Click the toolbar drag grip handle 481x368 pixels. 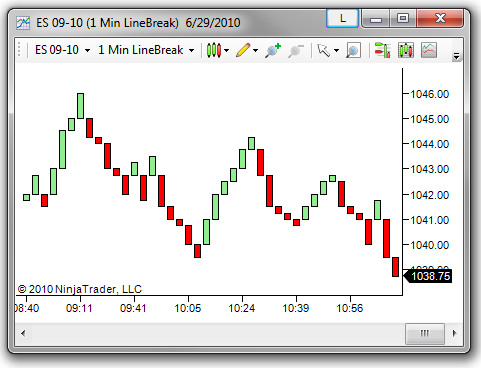pyautogui.click(x=19, y=50)
